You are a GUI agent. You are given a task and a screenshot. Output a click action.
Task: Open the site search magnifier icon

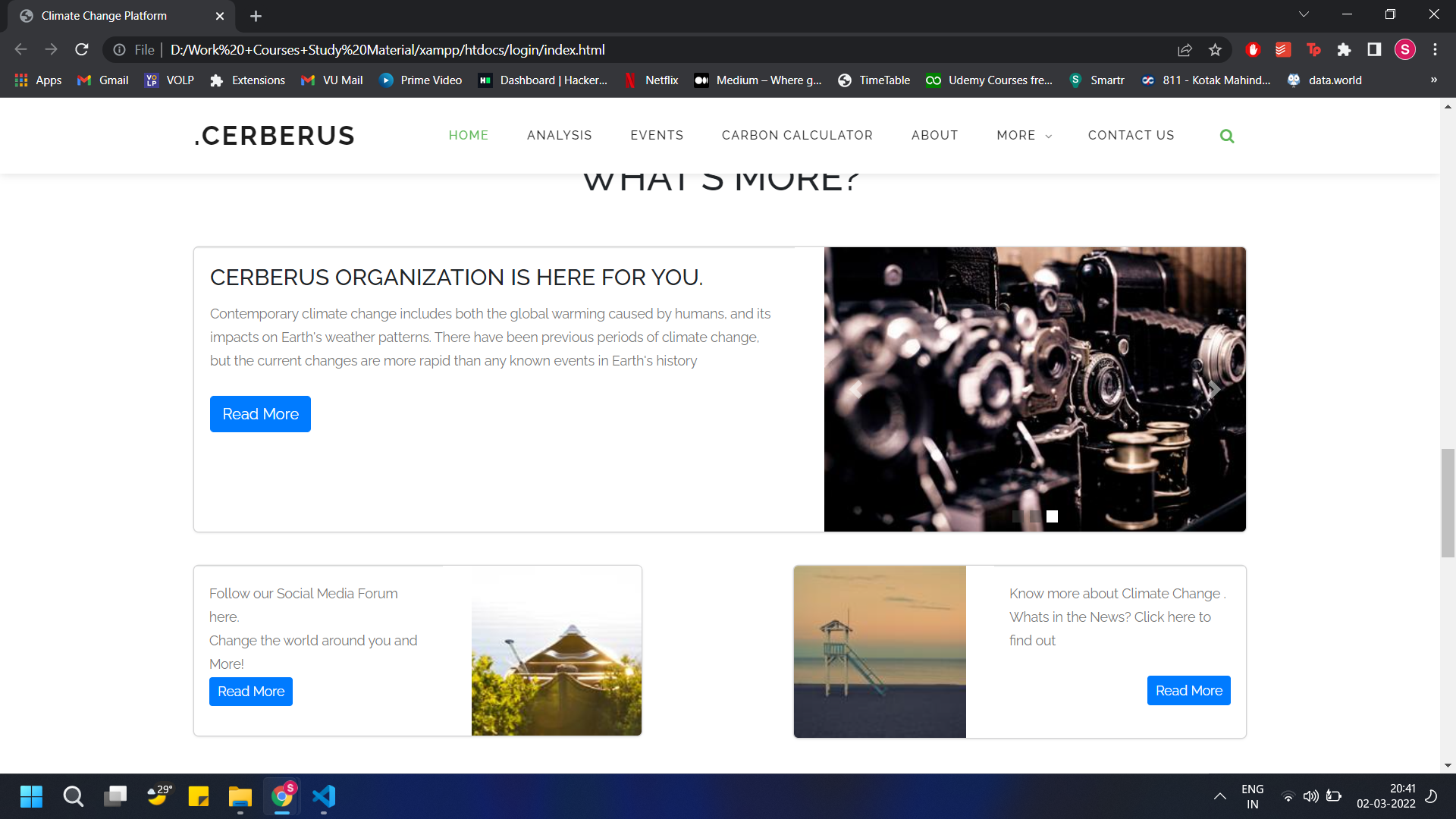[x=1227, y=136]
